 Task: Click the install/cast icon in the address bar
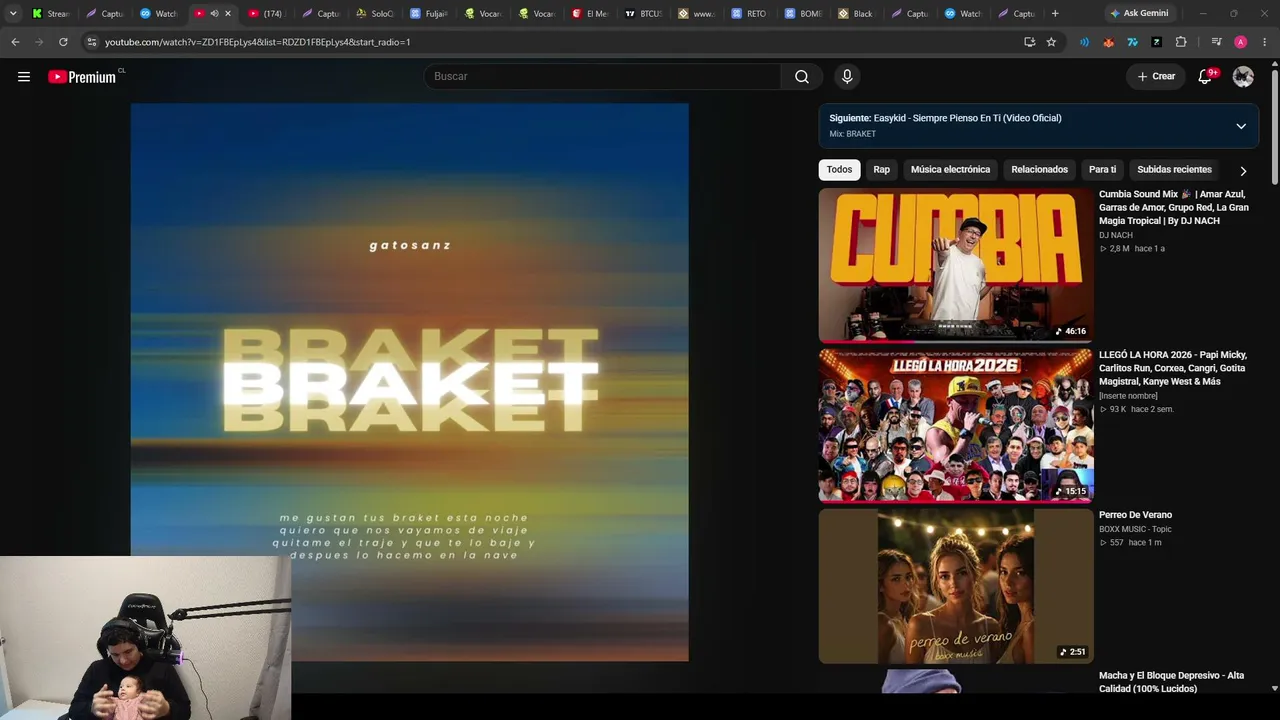(1029, 42)
